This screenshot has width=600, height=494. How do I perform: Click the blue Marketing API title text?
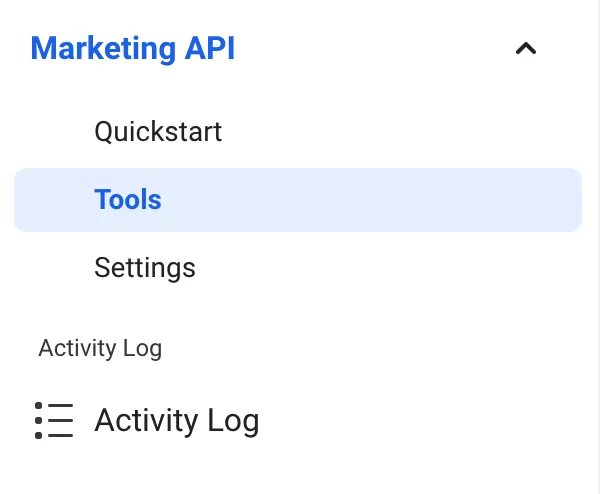132,49
